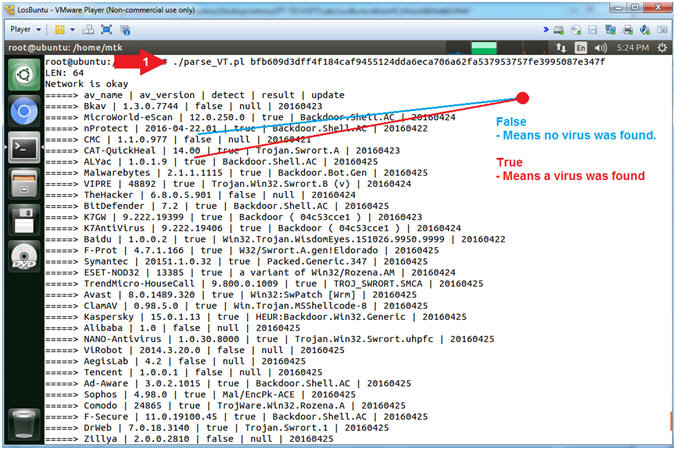This screenshot has width=676, height=450.
Task: Click the CAT-QuickHeal result row
Action: pyautogui.click(x=222, y=151)
